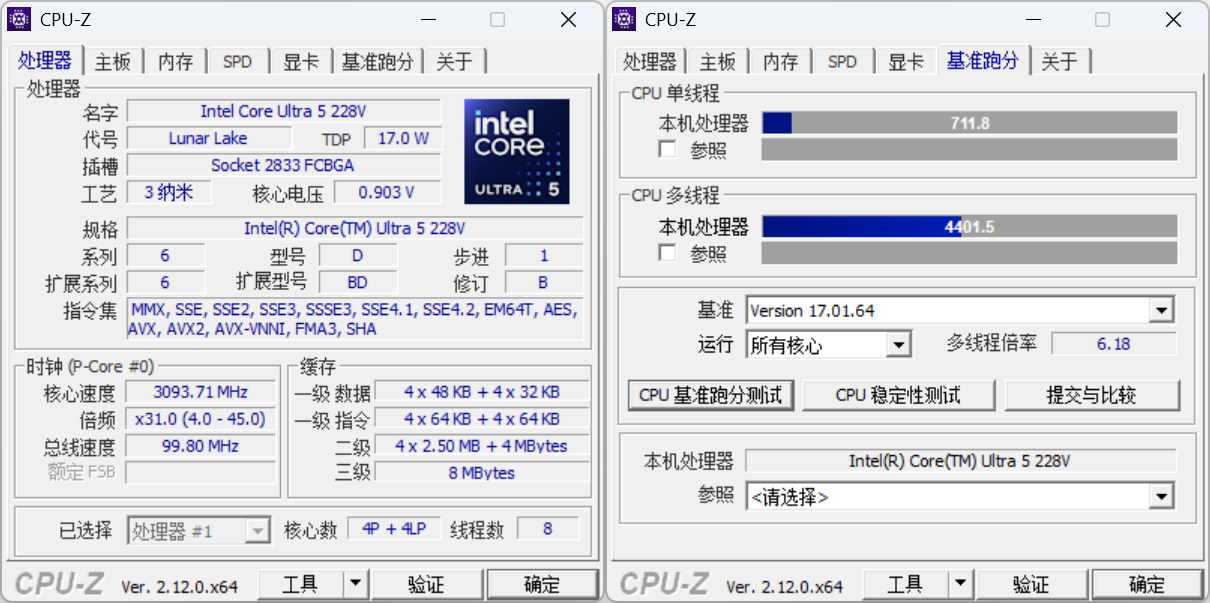Open 关于 tab in left window
This screenshot has height=603, width=1210.
point(455,62)
